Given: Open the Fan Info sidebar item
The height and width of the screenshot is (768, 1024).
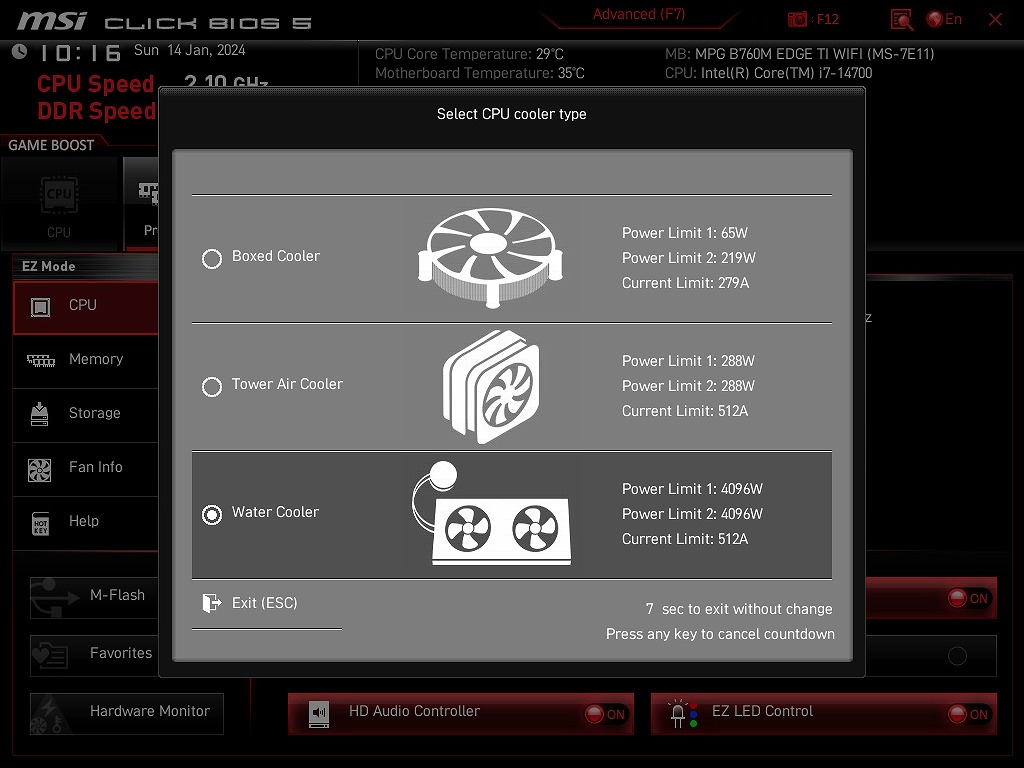Looking at the screenshot, I should (86, 468).
